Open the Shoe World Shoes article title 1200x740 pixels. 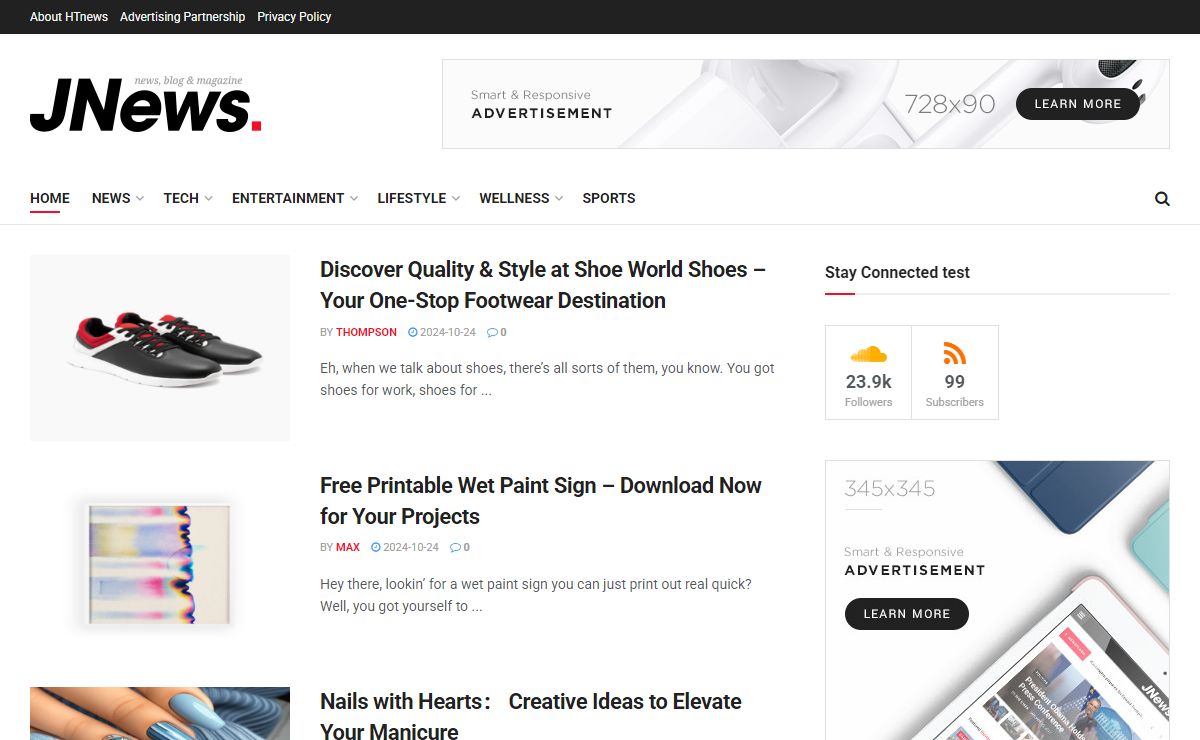click(x=543, y=285)
